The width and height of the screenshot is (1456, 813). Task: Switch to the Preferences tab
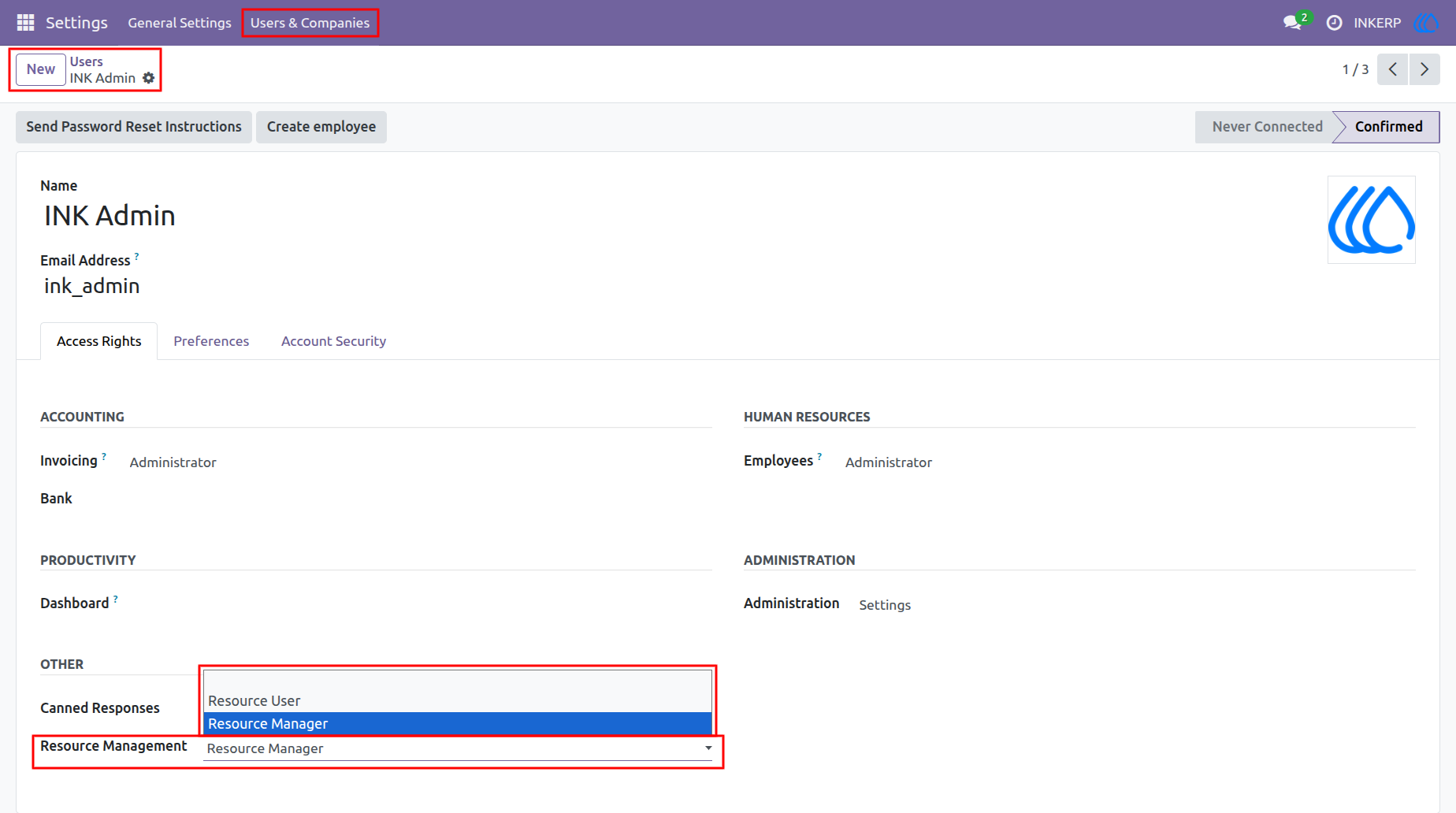211,341
